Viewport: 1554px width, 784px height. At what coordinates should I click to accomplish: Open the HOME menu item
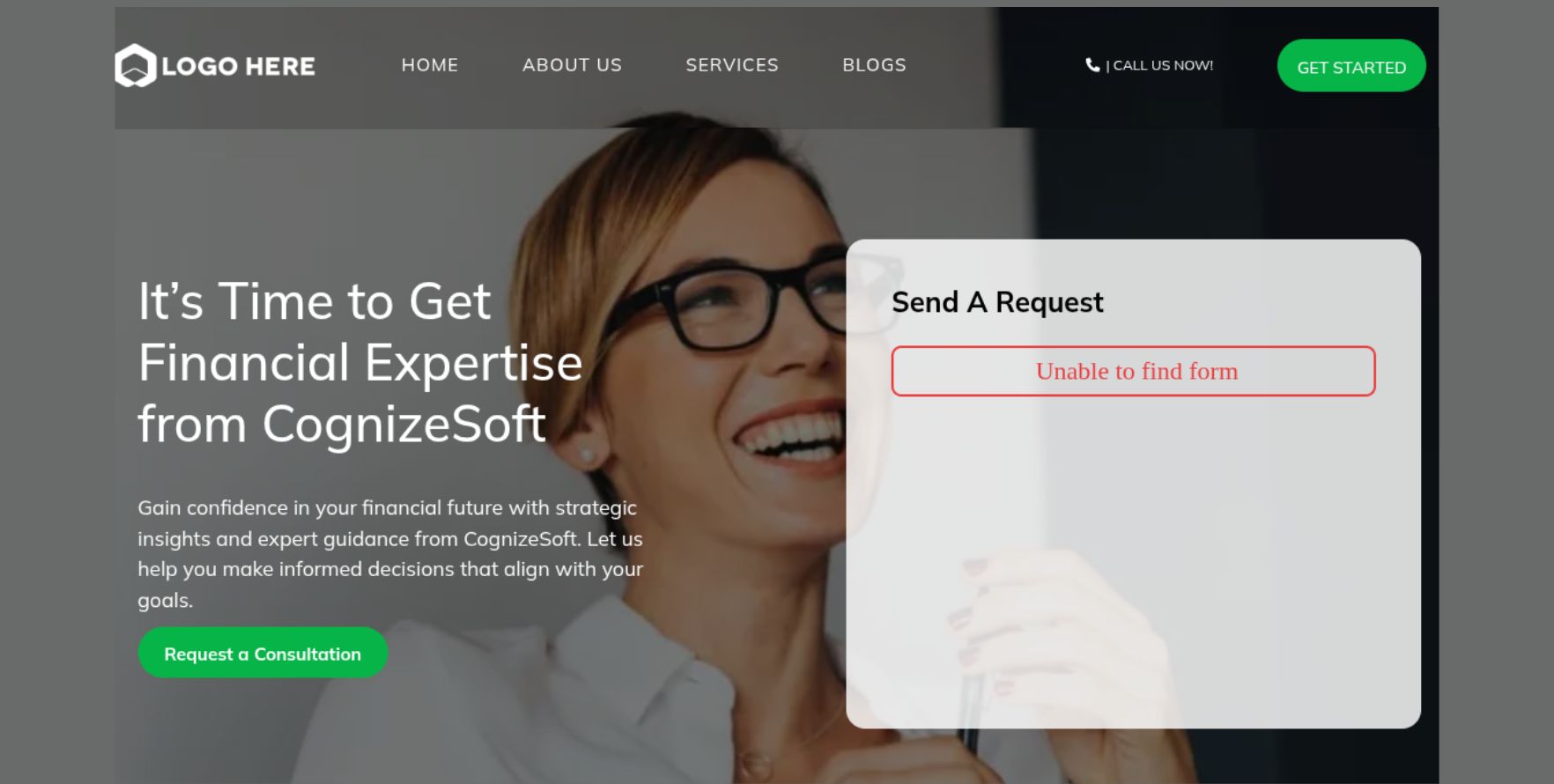tap(430, 65)
